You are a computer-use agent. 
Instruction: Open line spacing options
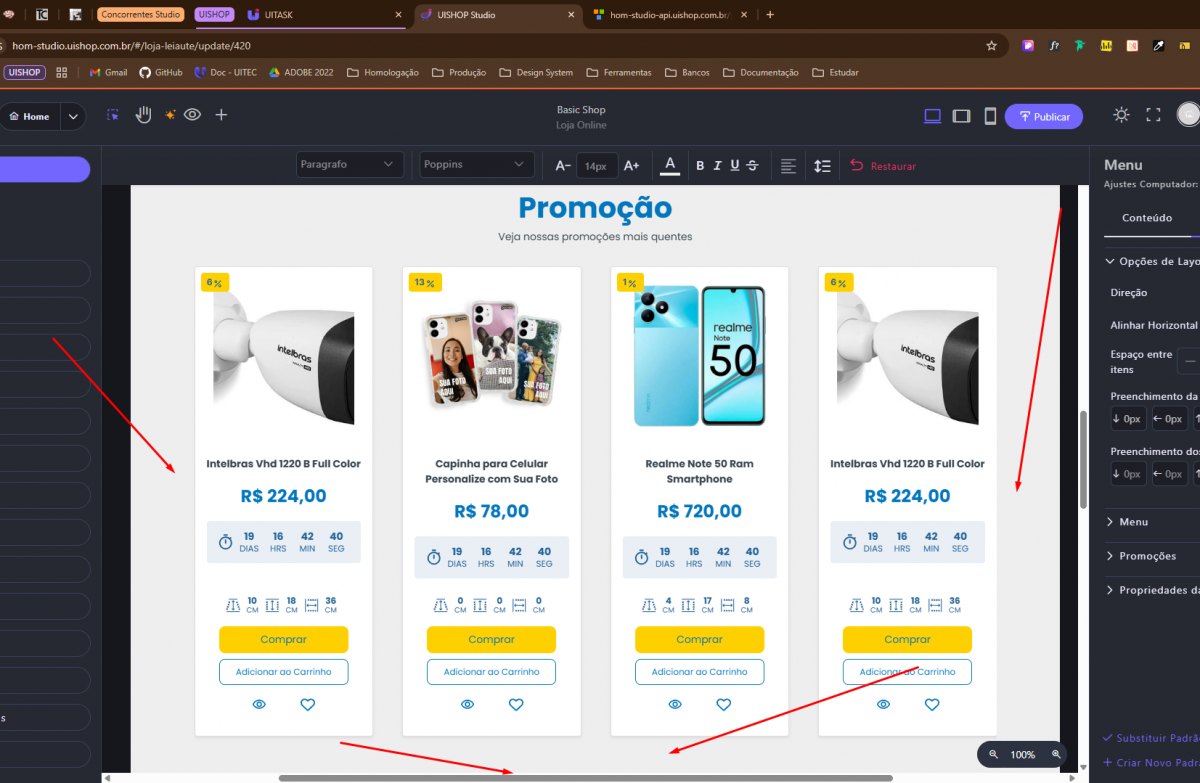(822, 166)
